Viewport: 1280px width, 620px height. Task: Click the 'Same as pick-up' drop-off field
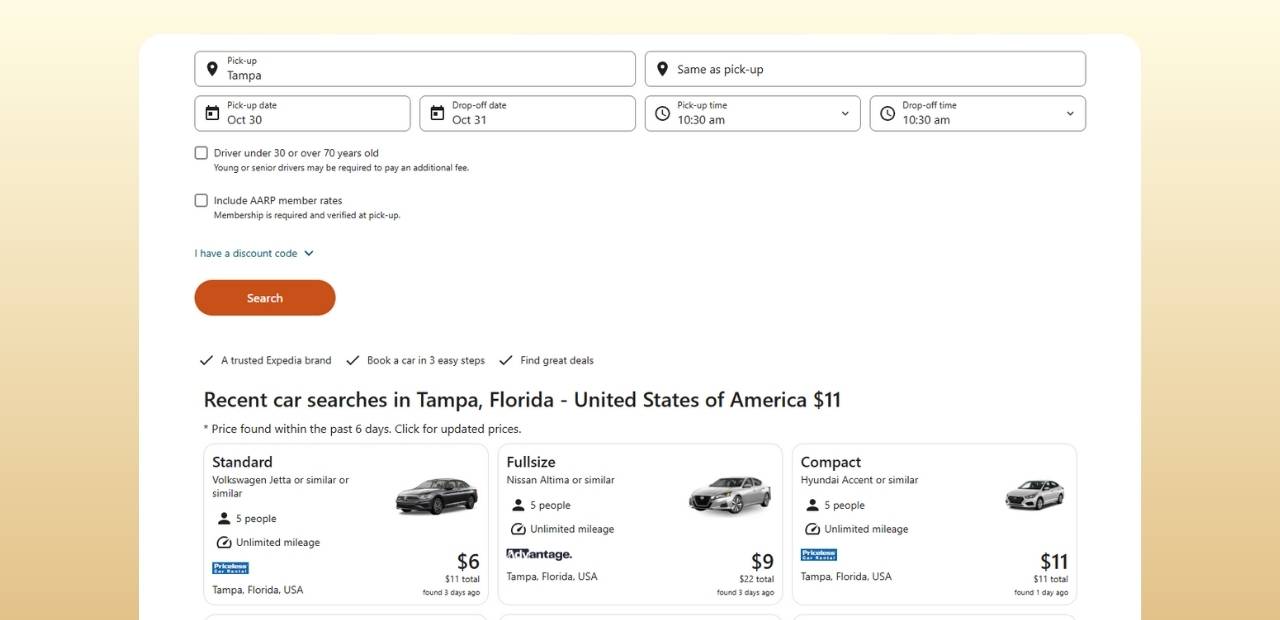tap(865, 69)
